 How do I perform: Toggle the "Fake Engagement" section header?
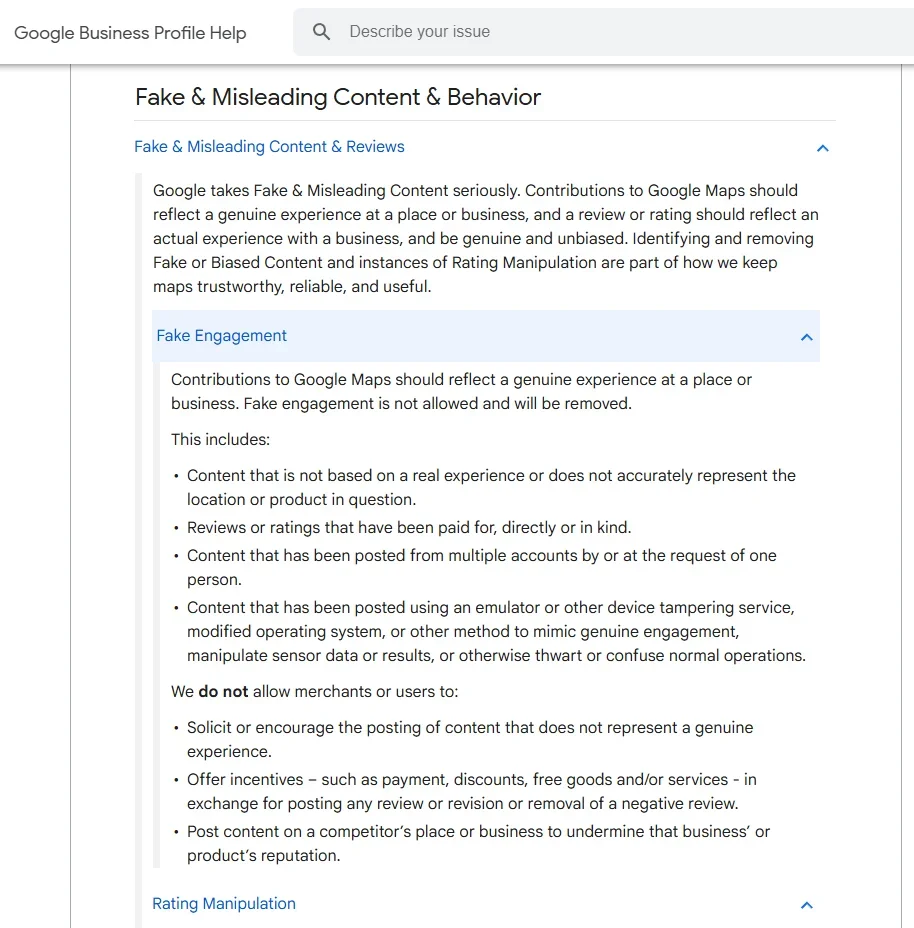(x=222, y=336)
